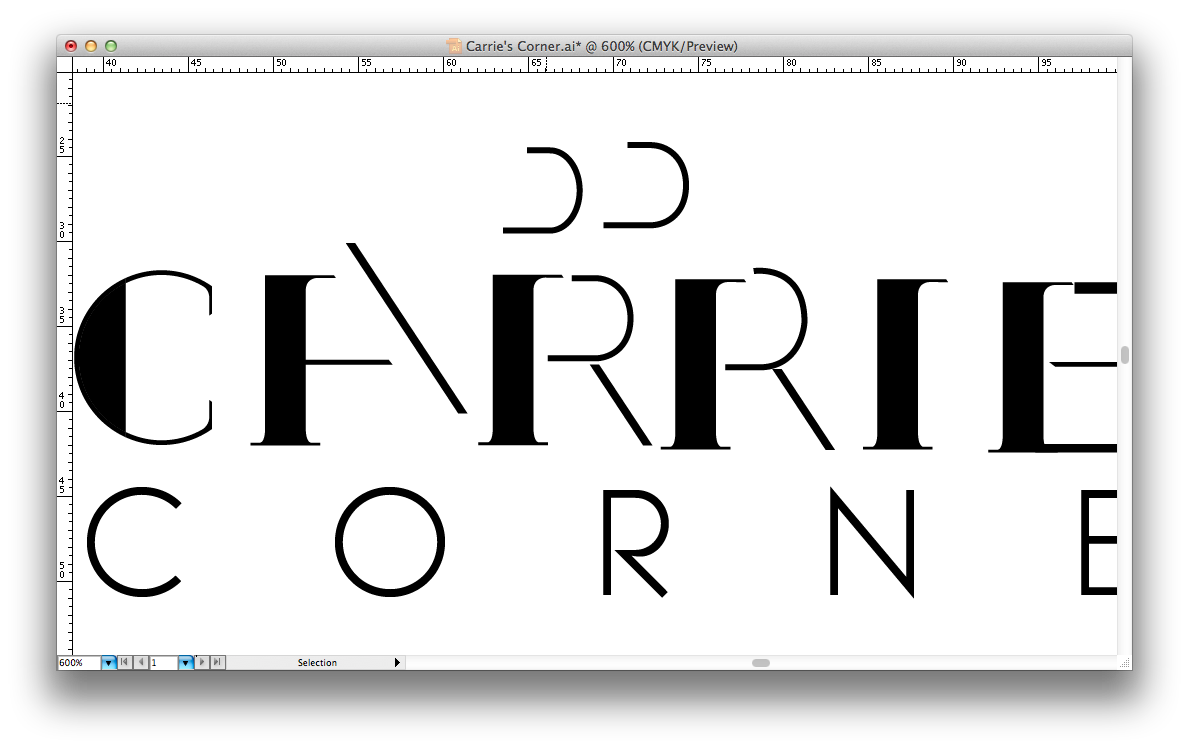The height and width of the screenshot is (749, 1189).
Task: Go to the last artboard
Action: tap(219, 662)
